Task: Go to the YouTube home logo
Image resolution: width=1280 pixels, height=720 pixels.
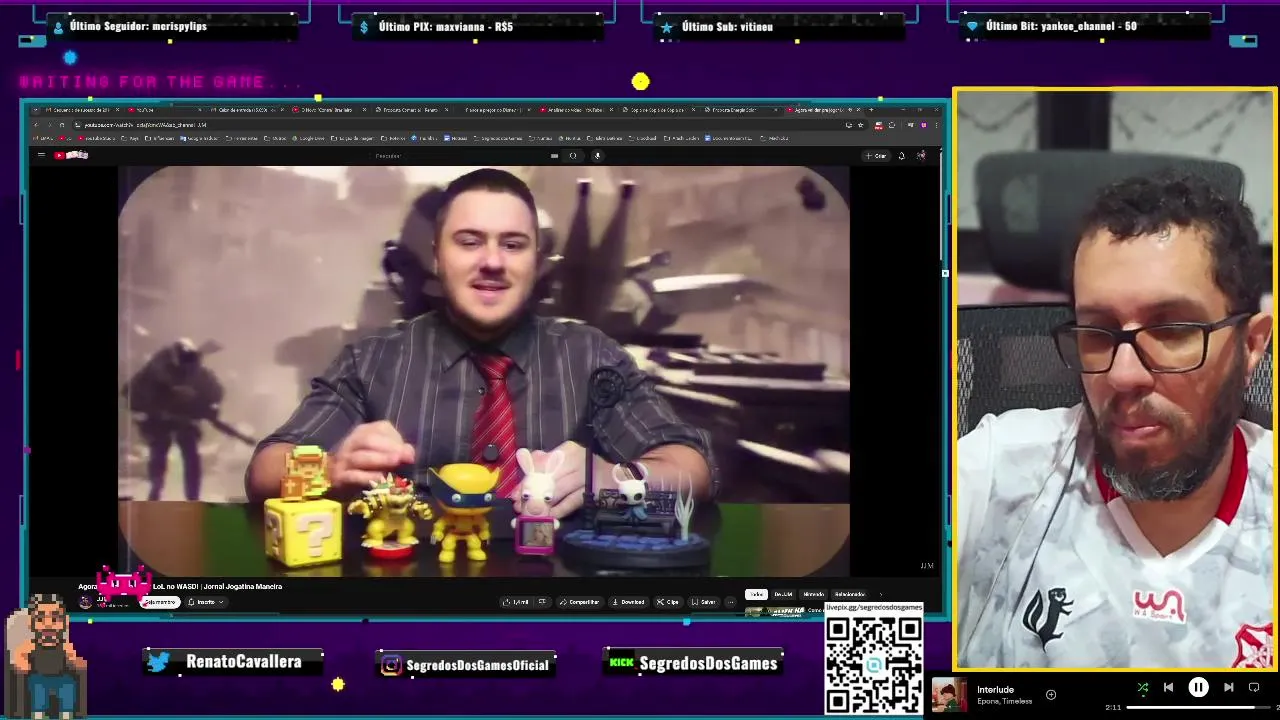Action: tap(71, 155)
